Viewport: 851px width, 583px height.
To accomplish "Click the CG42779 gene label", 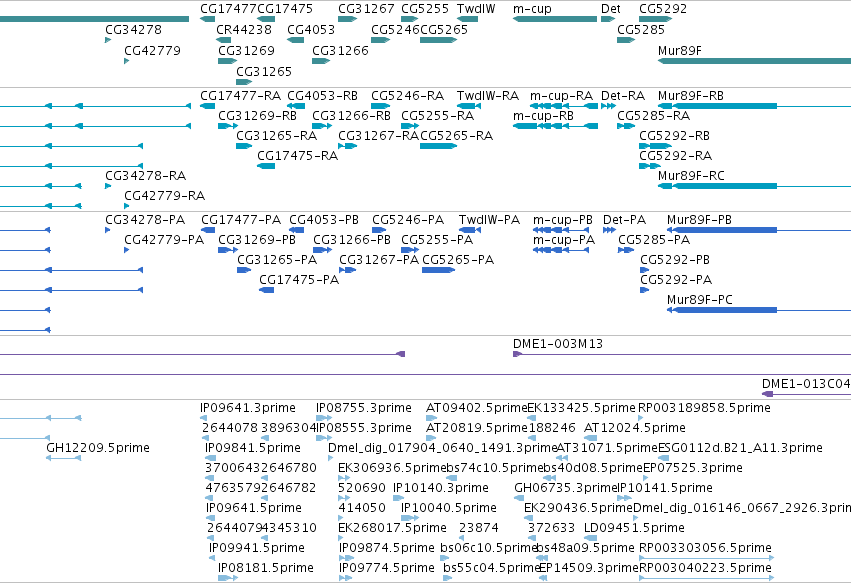I will [153, 50].
